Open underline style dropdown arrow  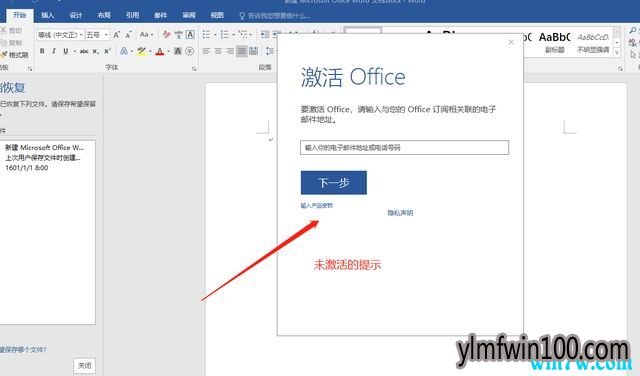click(75, 51)
